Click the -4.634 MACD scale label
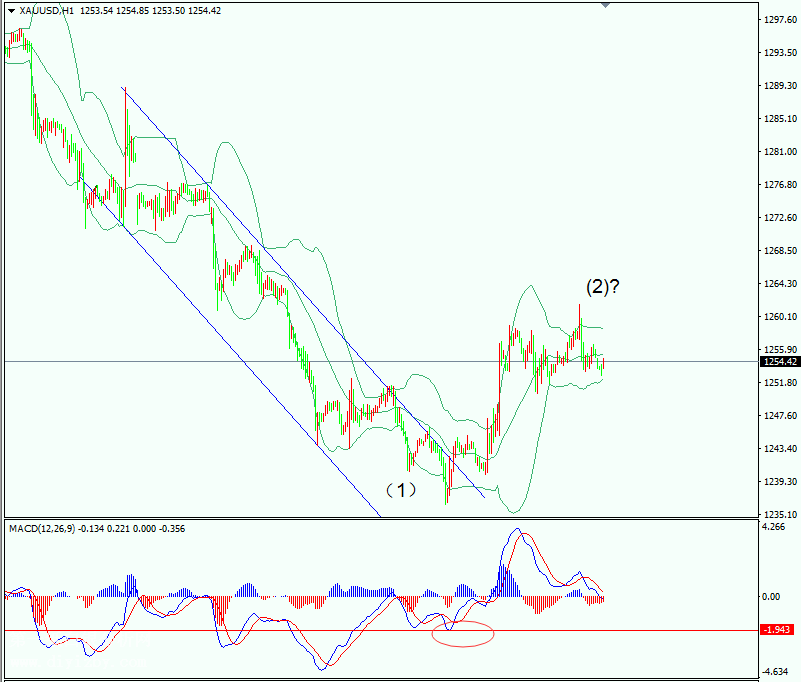801x682 pixels. [774, 672]
